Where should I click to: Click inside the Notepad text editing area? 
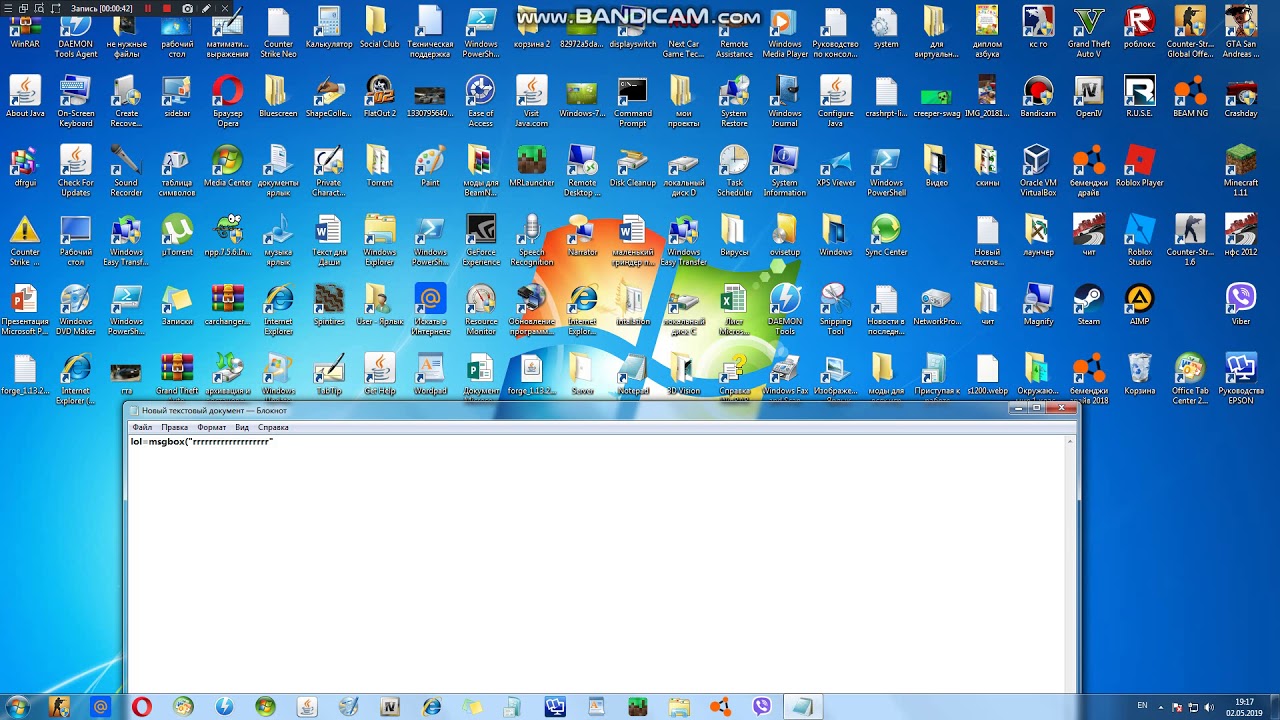tap(598, 565)
